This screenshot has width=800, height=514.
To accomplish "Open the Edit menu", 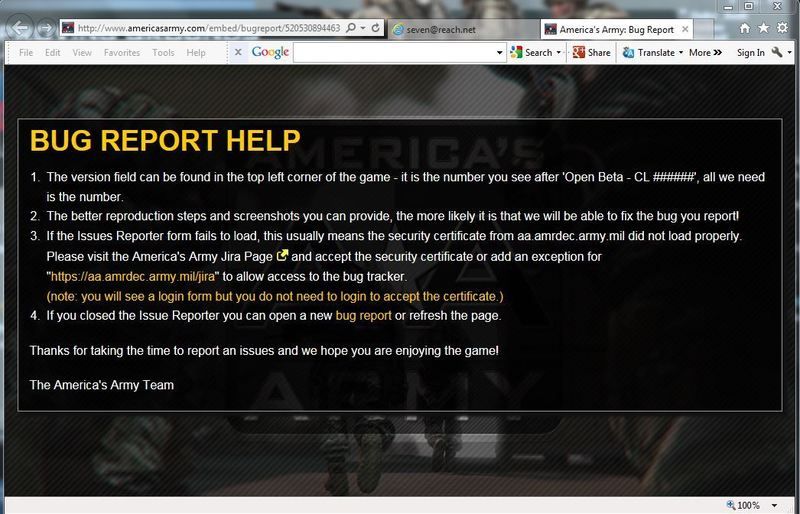I will [x=53, y=53].
